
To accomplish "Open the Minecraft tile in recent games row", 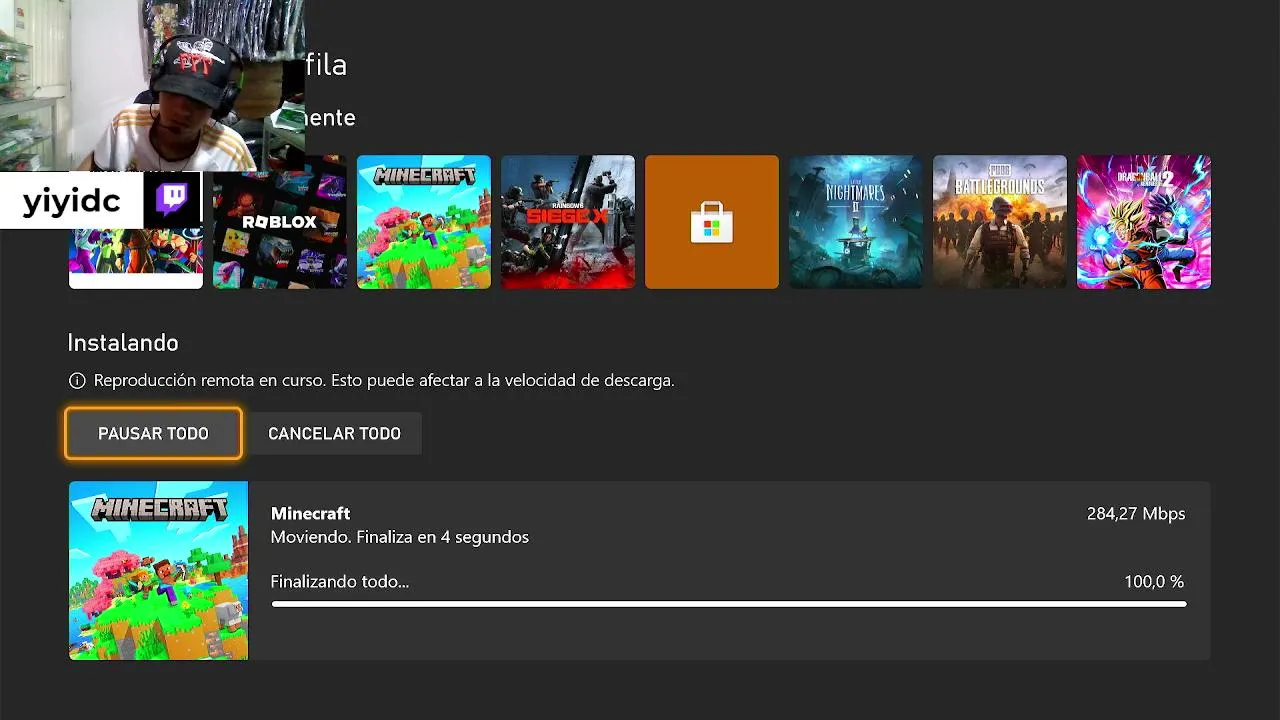I will [424, 222].
